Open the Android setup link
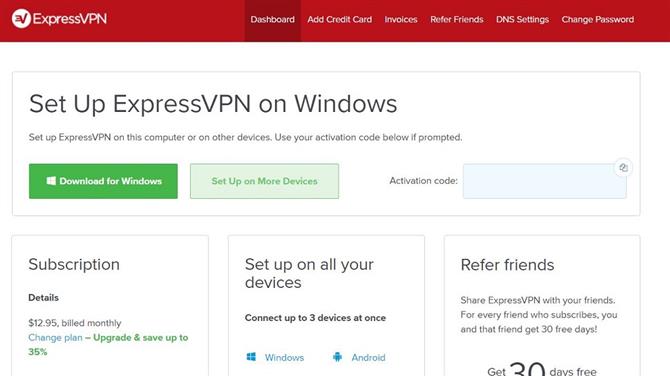 coord(368,357)
